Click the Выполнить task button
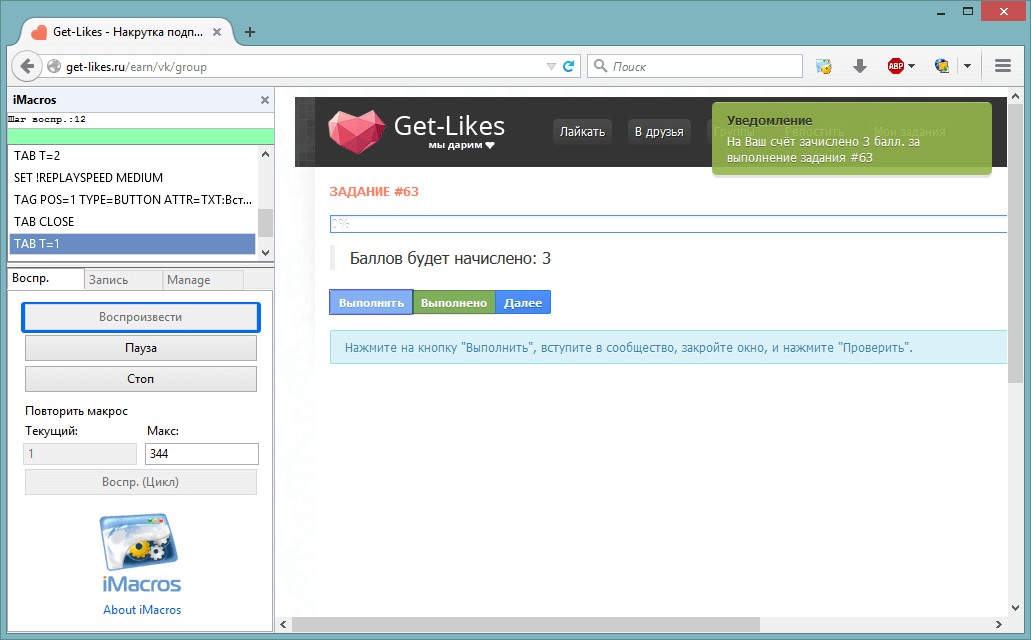This screenshot has width=1031, height=640. 372,303
